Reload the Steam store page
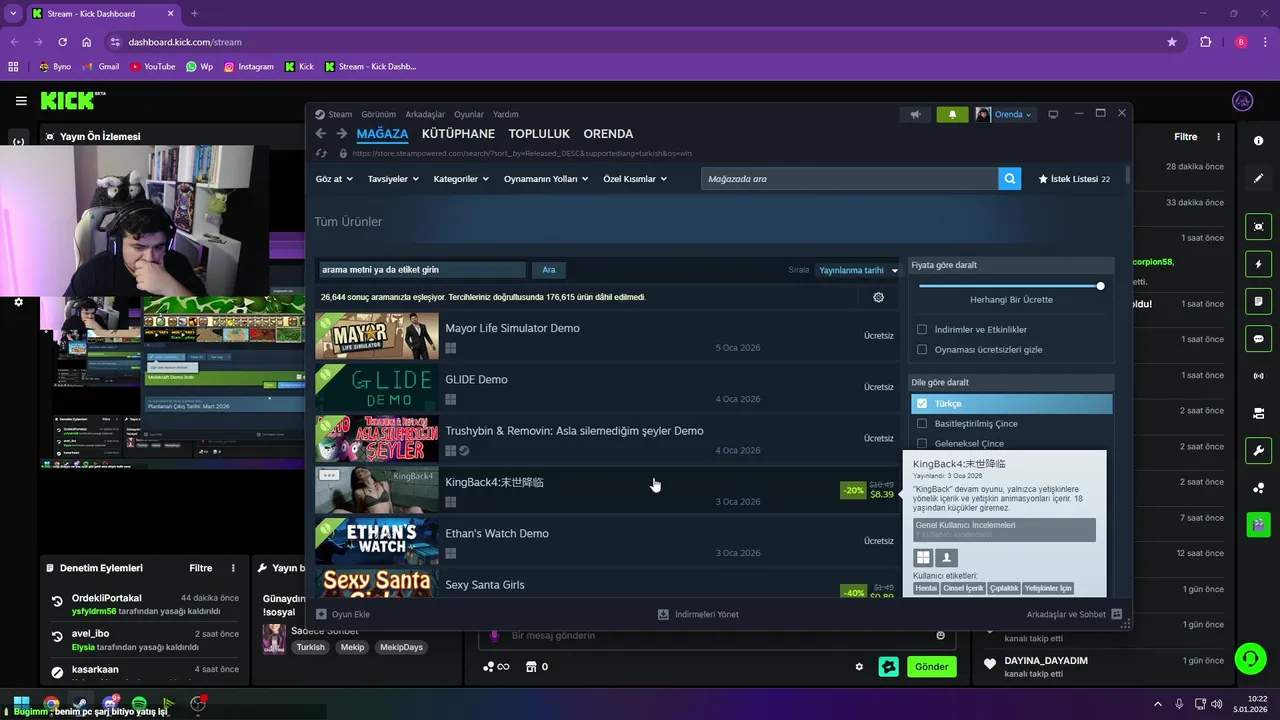1280x720 pixels. (321, 153)
